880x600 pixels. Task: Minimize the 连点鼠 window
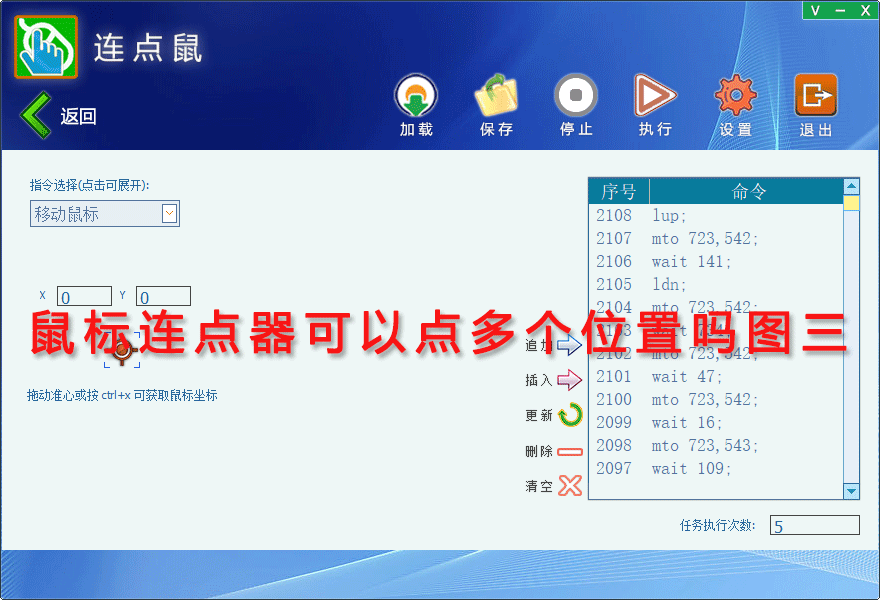(840, 10)
